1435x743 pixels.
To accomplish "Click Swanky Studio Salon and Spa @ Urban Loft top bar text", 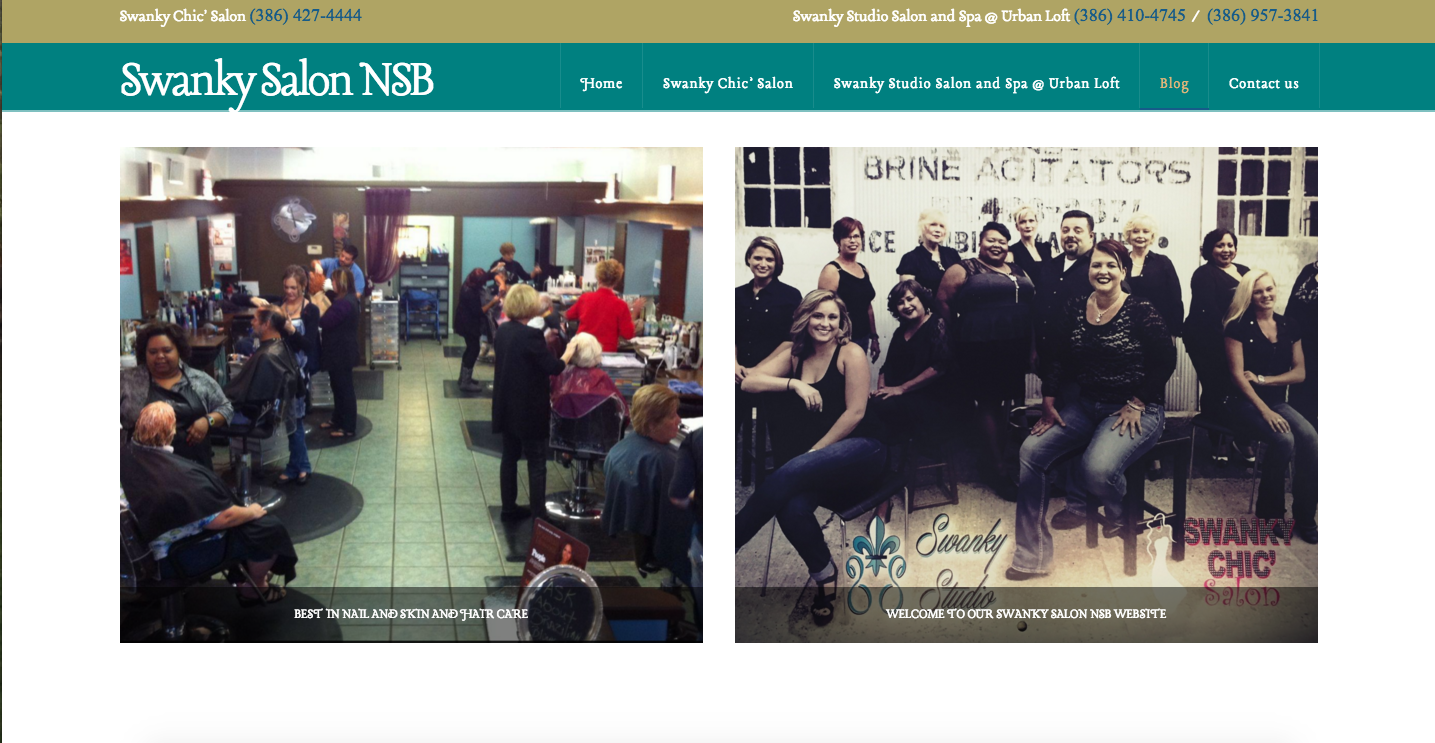I will click(931, 16).
